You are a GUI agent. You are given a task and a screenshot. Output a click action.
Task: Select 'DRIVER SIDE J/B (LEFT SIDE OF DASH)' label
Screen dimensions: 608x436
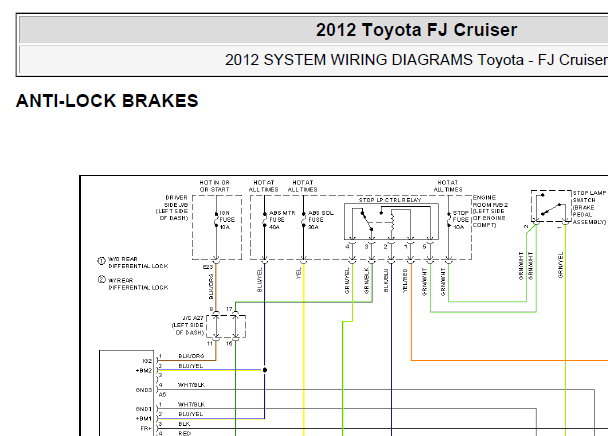pyautogui.click(x=172, y=208)
